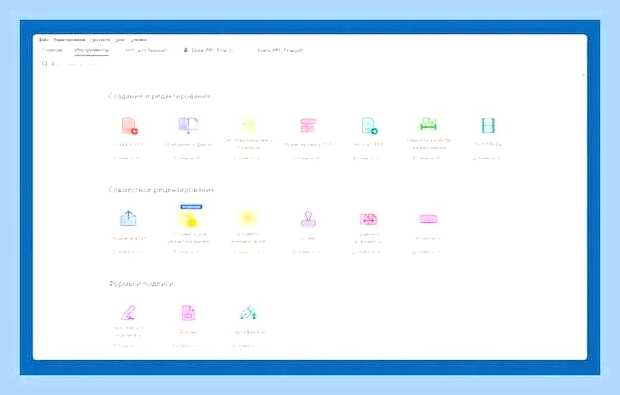620x395 pixels.
Task: Expand the dropdown under Enhance Scans
Action: (x=427, y=158)
